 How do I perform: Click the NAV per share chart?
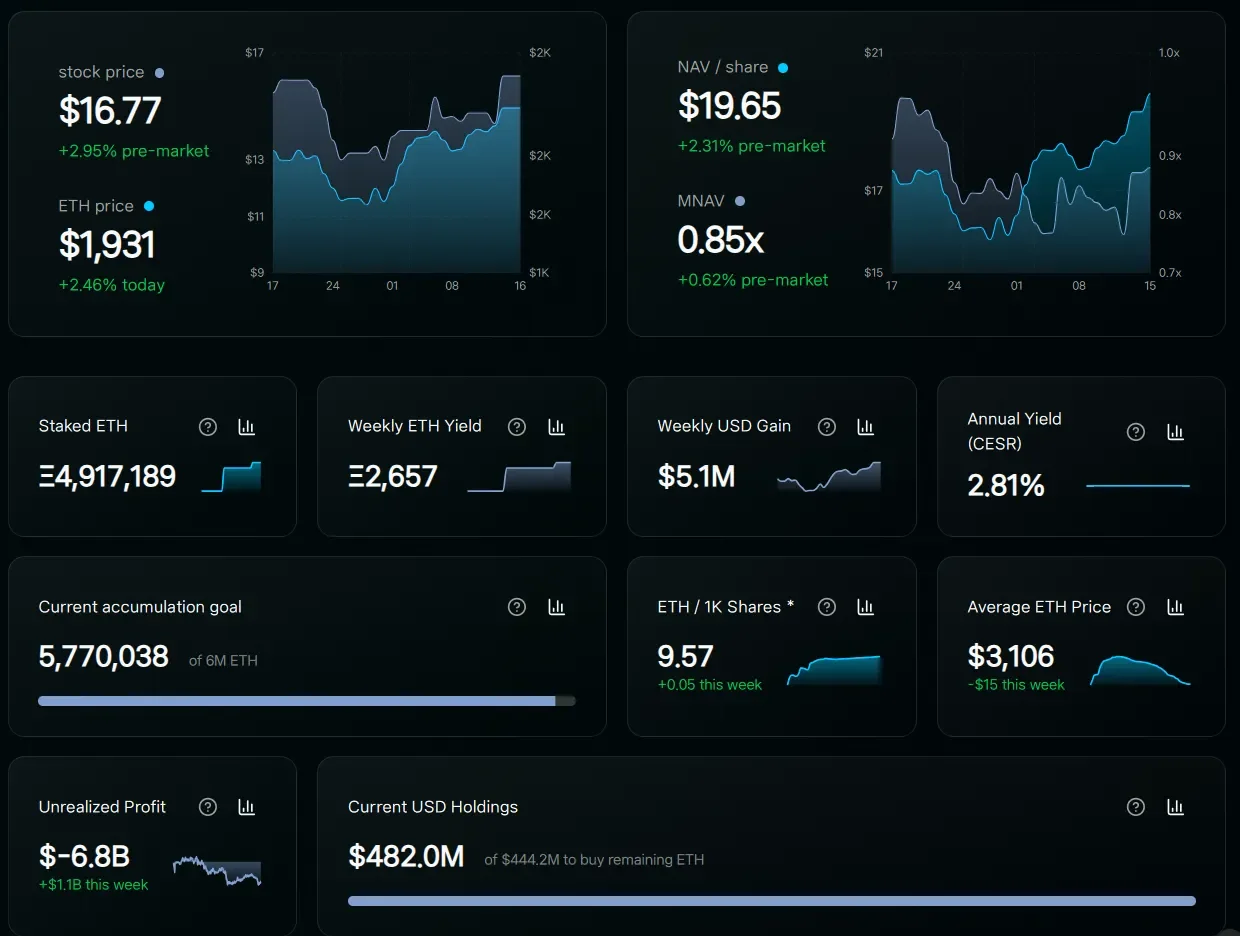(1021, 182)
